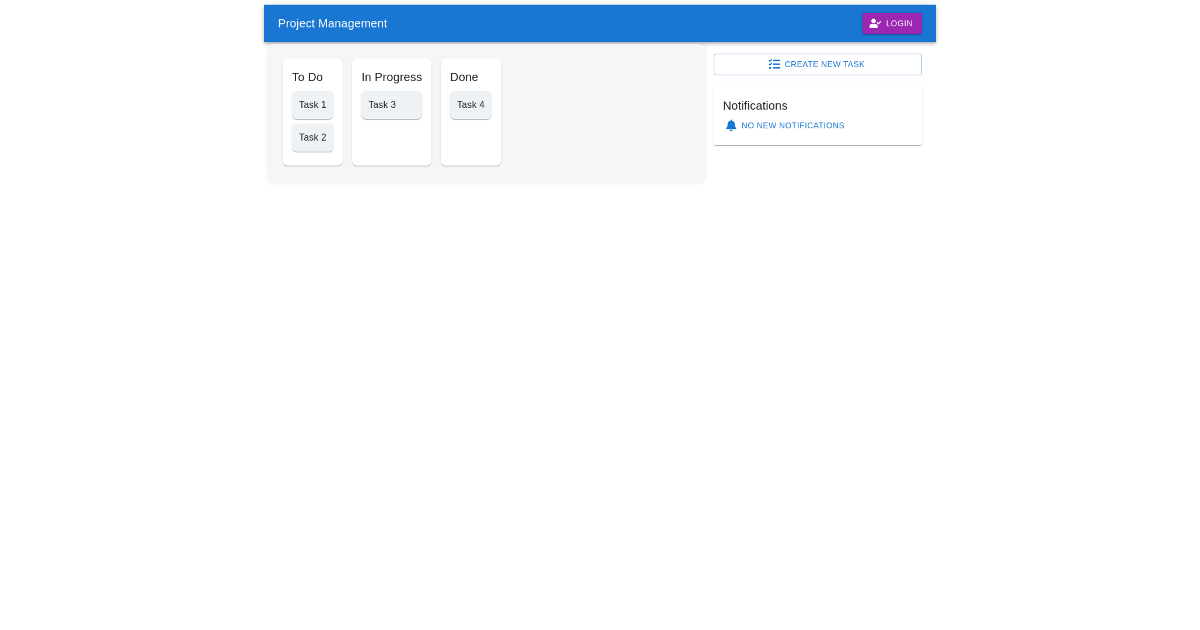Click the Task 3 card in In Progress

391,105
